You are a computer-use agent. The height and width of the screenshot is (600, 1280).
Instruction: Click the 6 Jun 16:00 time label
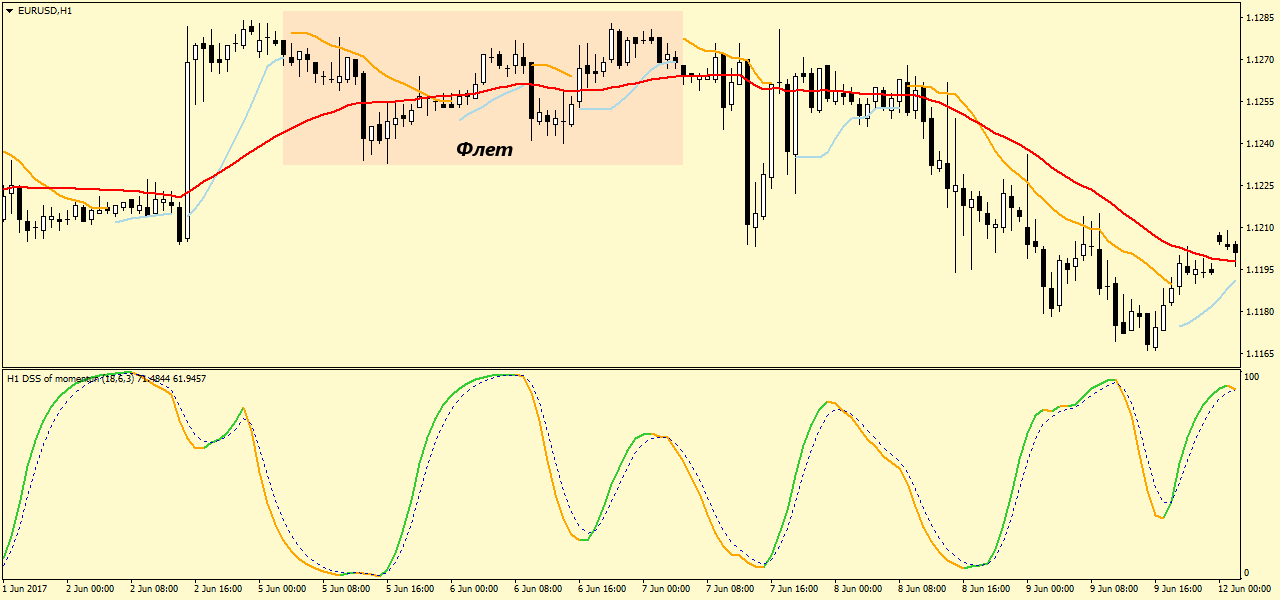(x=601, y=589)
